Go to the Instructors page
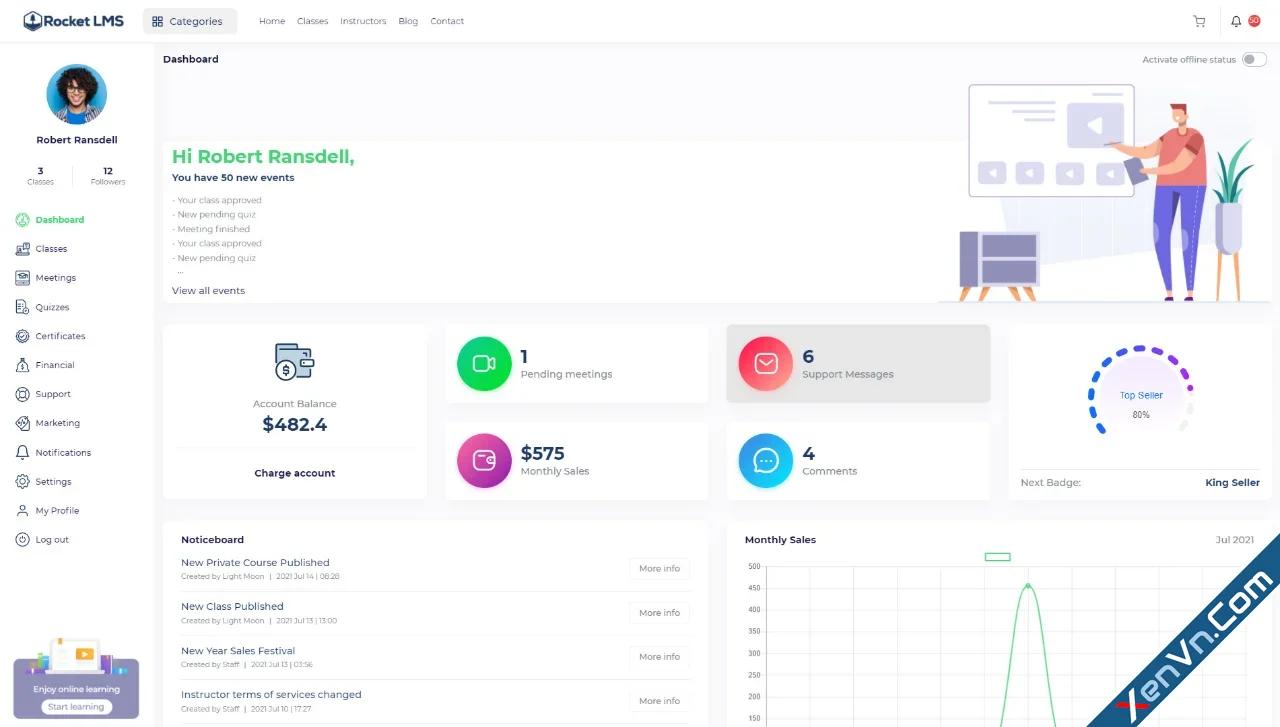This screenshot has height=727, width=1280. tap(362, 20)
